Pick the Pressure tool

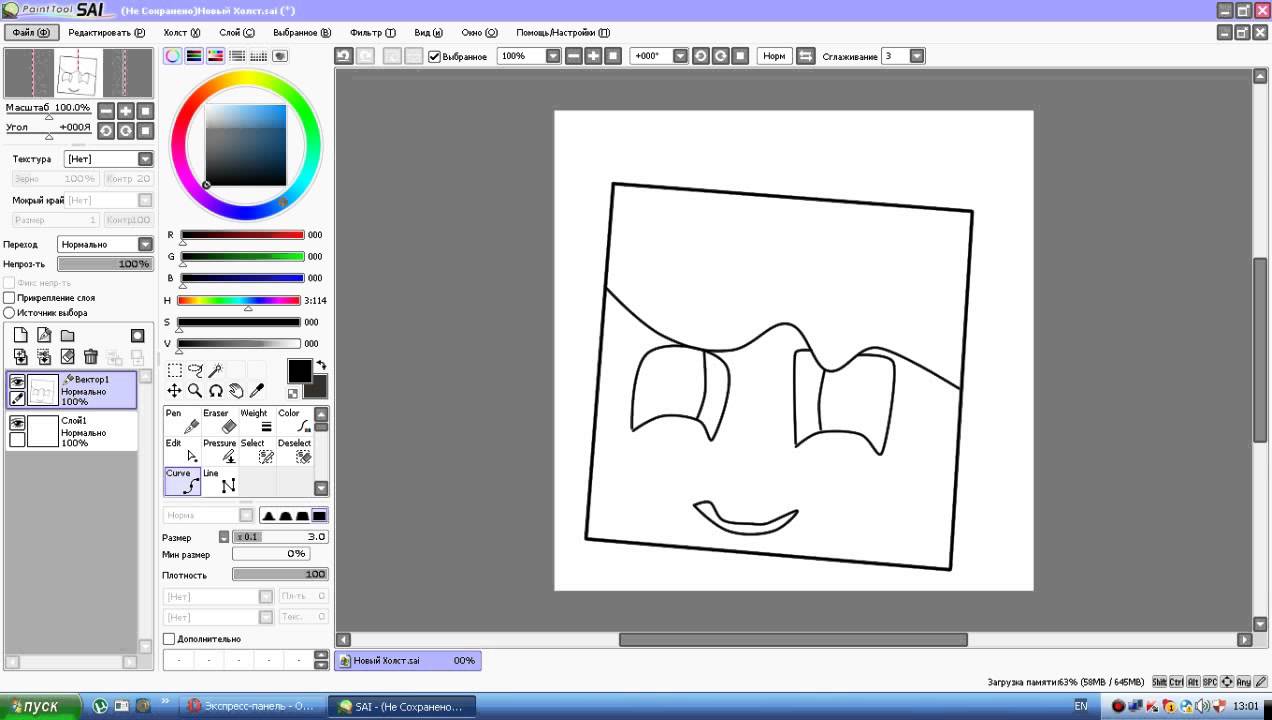(220, 451)
